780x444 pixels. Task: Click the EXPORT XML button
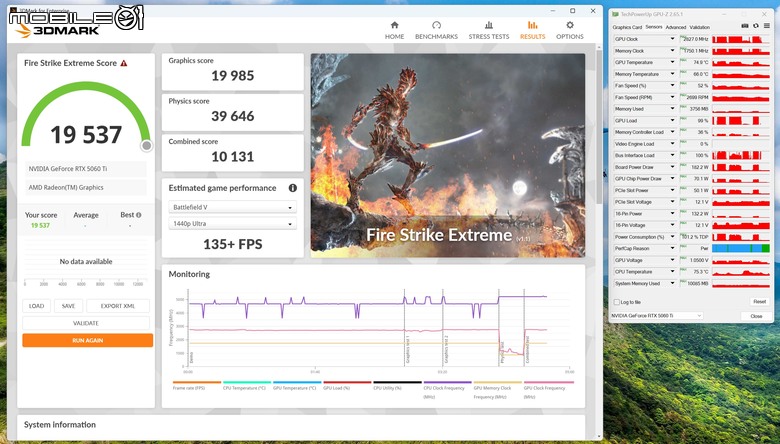[118, 306]
